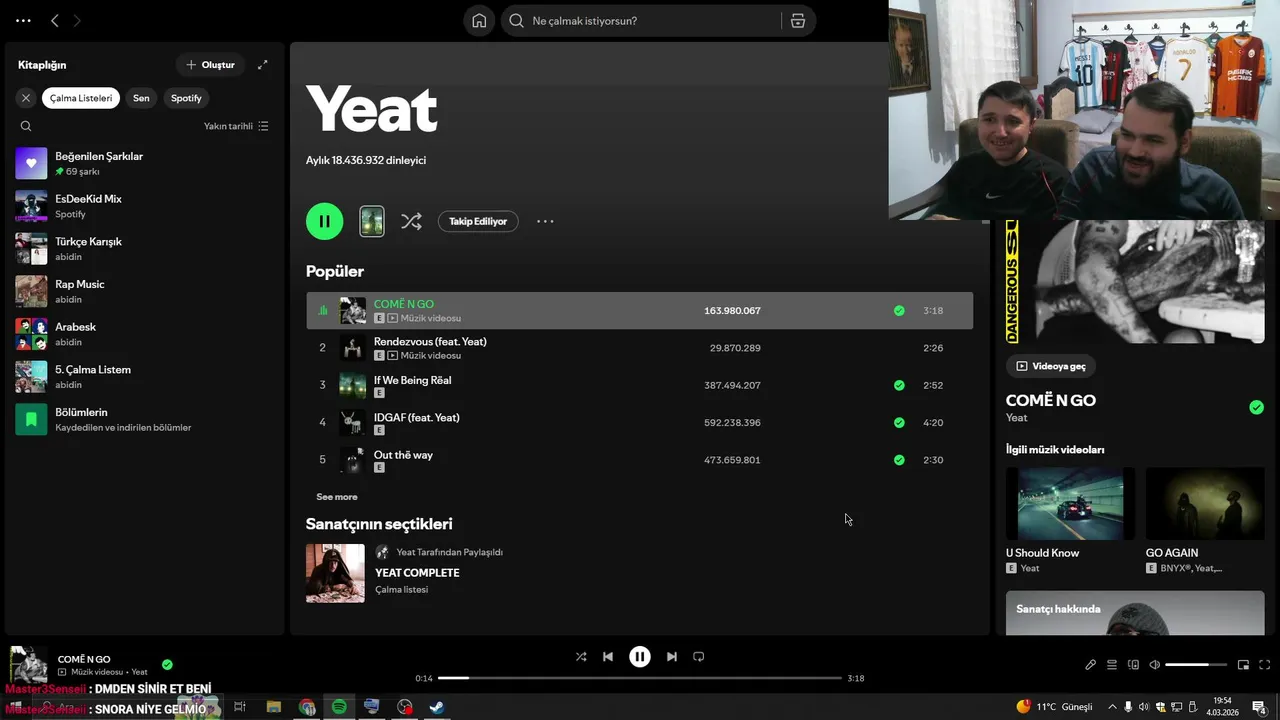
Task: Open the Rap Music playlist
Action: (x=144, y=291)
